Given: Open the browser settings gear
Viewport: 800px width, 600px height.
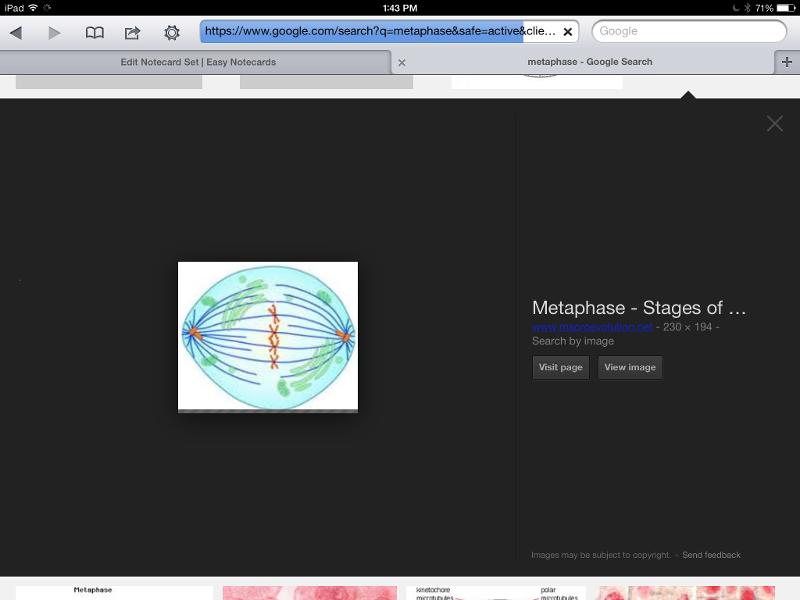Looking at the screenshot, I should [172, 32].
